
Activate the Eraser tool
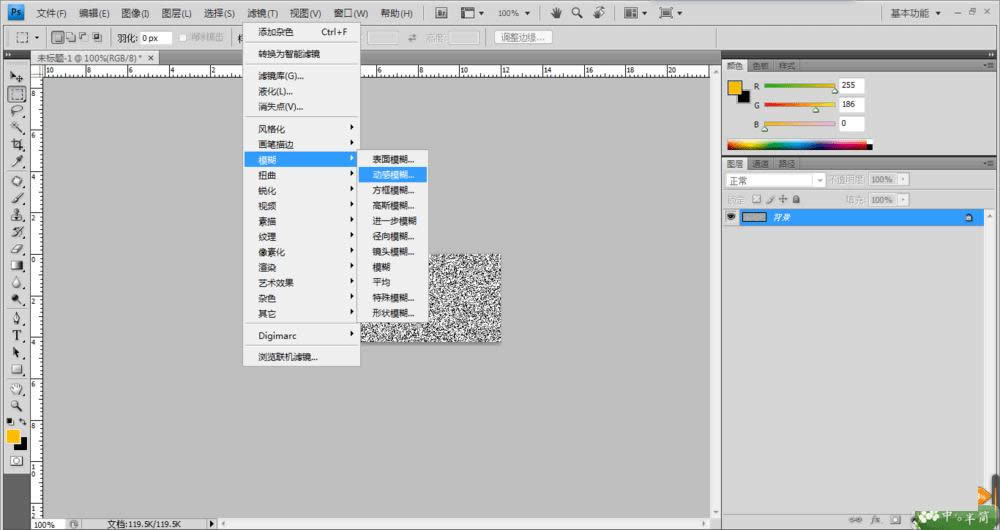(17, 248)
